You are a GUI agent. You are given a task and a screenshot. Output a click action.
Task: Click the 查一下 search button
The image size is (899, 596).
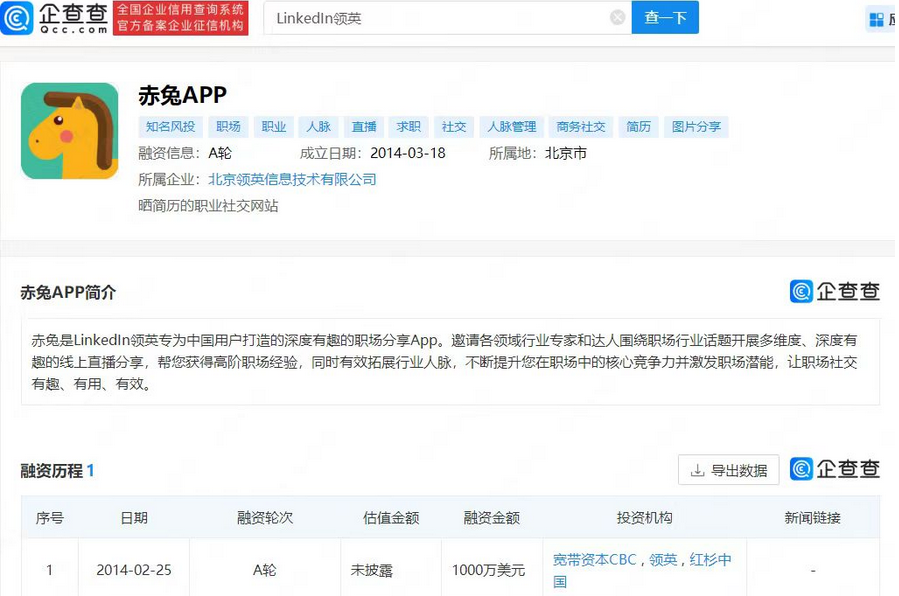(x=665, y=18)
